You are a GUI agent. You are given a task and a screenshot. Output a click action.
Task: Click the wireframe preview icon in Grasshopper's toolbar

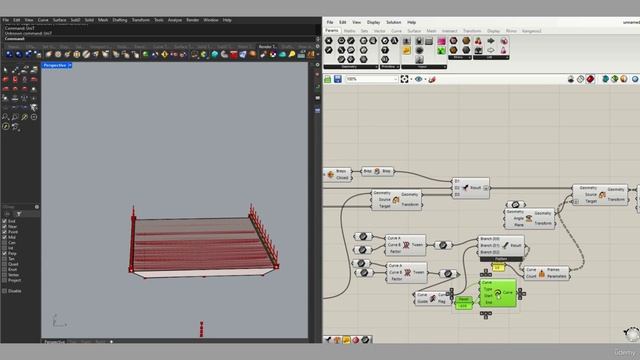(580, 79)
